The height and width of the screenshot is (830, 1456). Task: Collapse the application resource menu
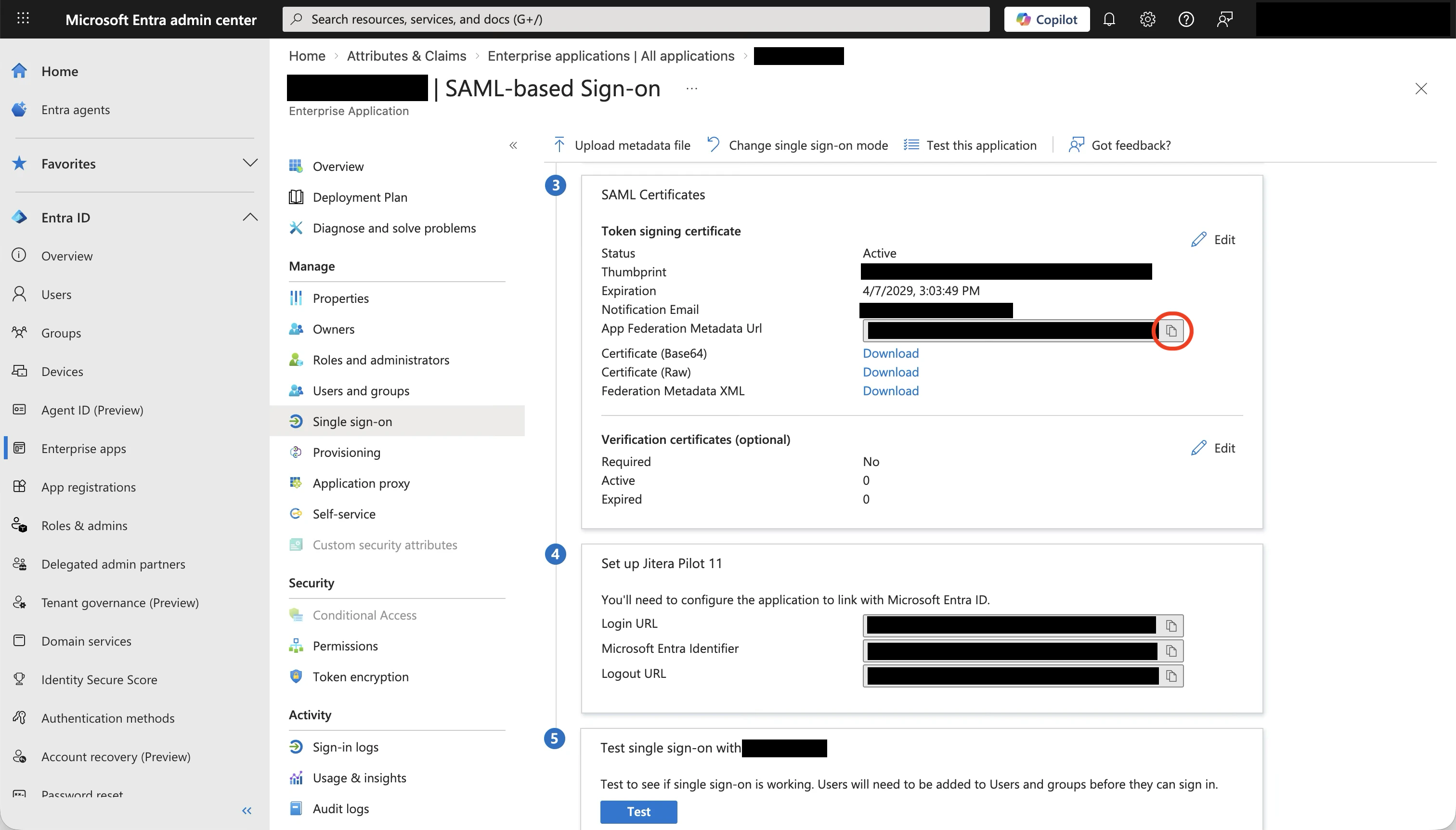click(x=513, y=145)
